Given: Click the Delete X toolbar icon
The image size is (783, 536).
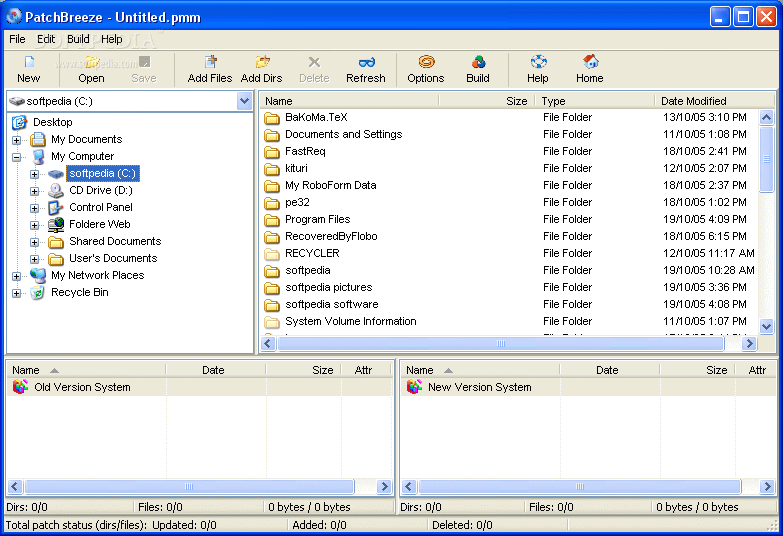Looking at the screenshot, I should [x=314, y=62].
